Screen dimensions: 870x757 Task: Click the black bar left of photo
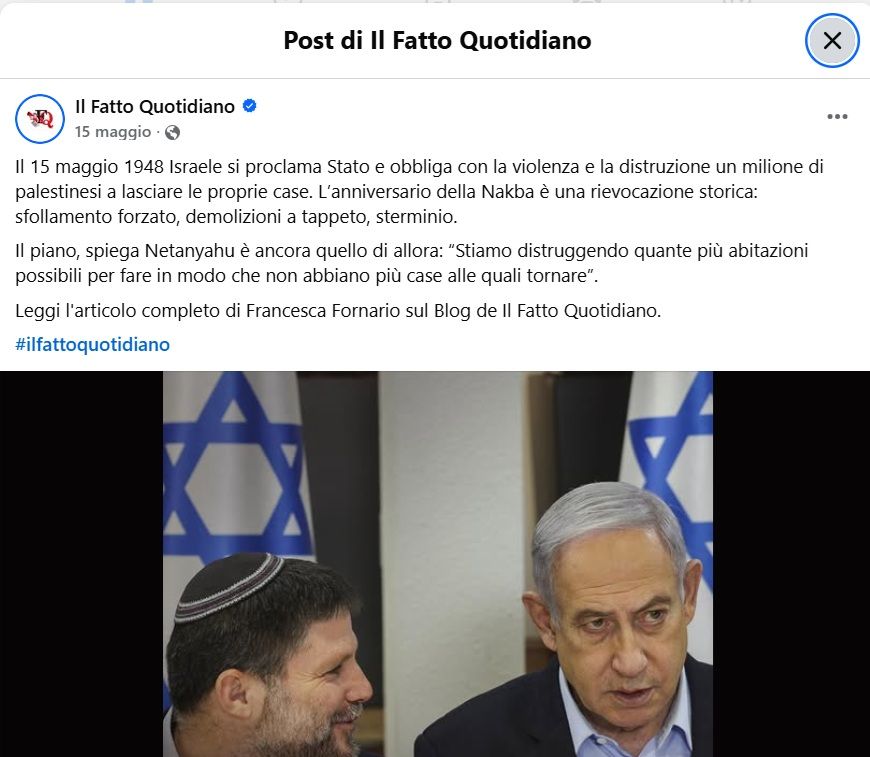[82, 564]
